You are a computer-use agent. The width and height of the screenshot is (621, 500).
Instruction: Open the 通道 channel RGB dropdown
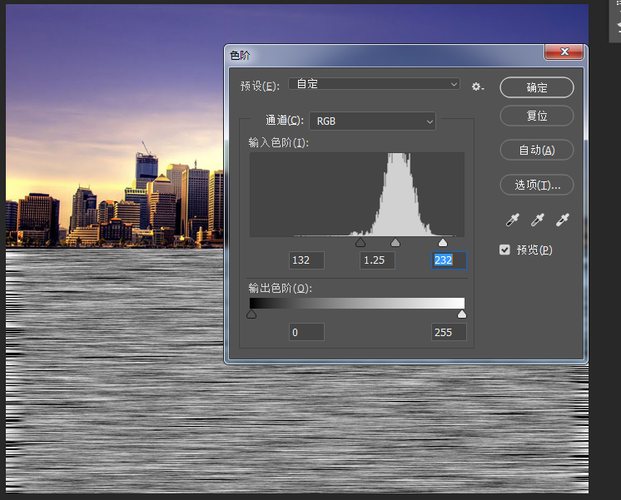(373, 121)
